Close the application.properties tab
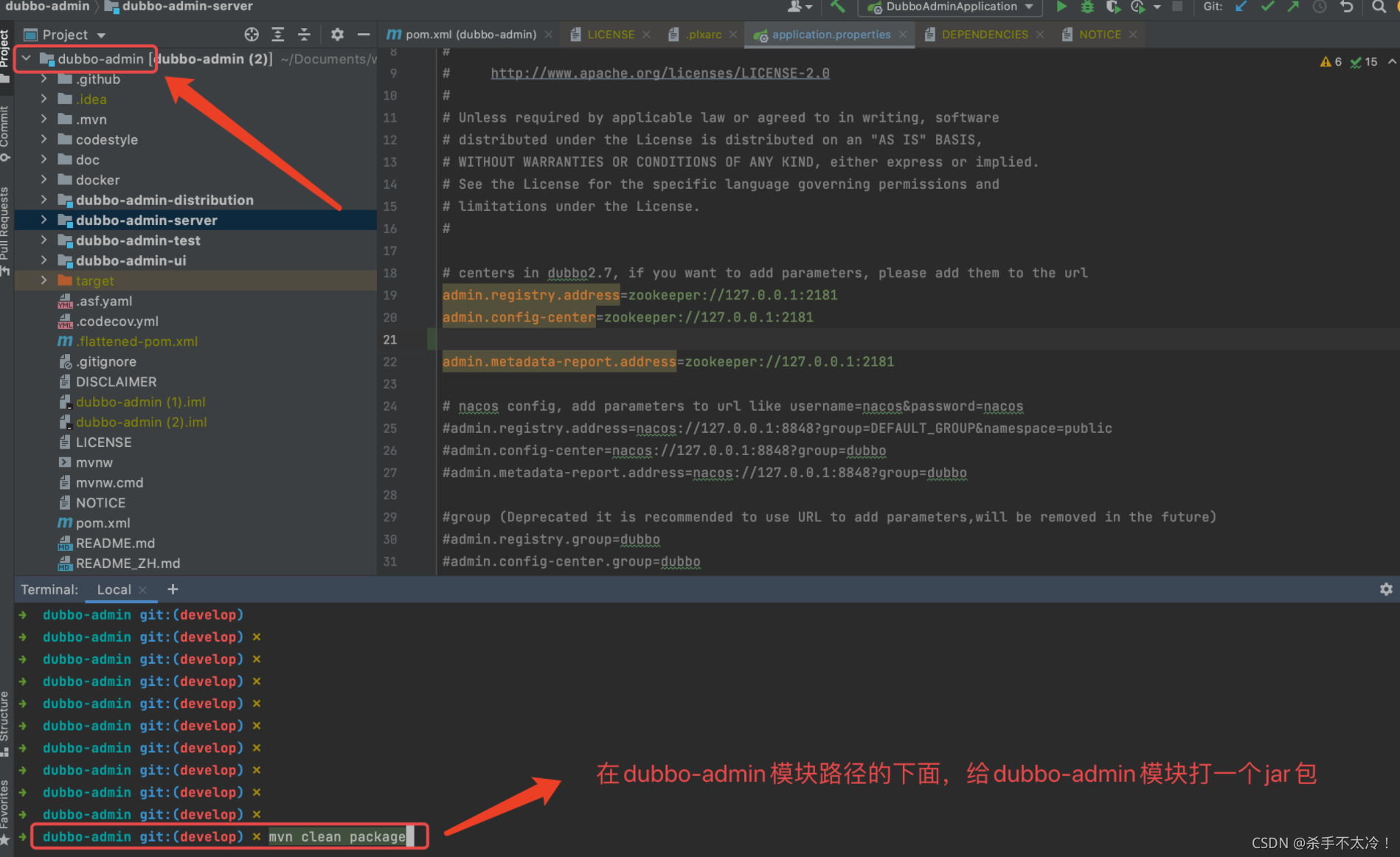Screen dimensions: 1400x857 tap(903, 35)
